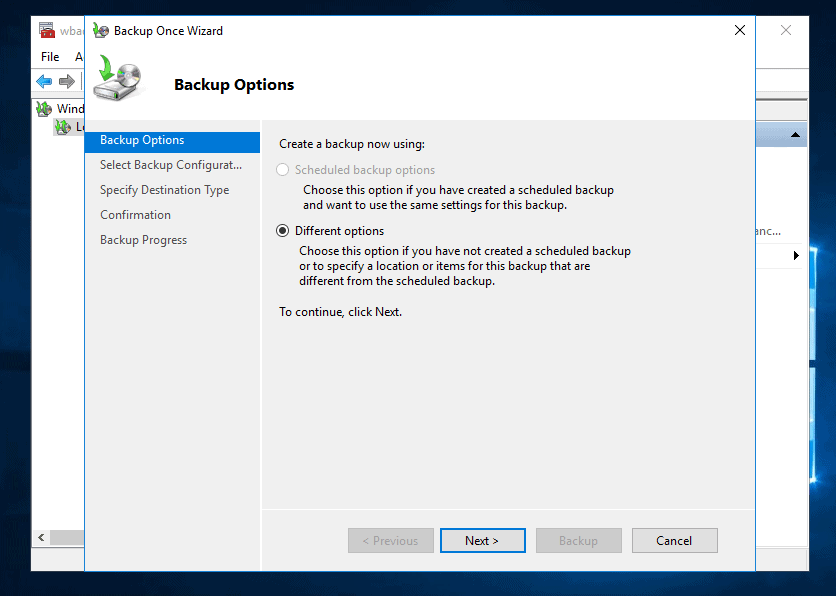Image resolution: width=836 pixels, height=596 pixels.
Task: Click the gray forward arrow in toolbar
Action: (x=67, y=81)
